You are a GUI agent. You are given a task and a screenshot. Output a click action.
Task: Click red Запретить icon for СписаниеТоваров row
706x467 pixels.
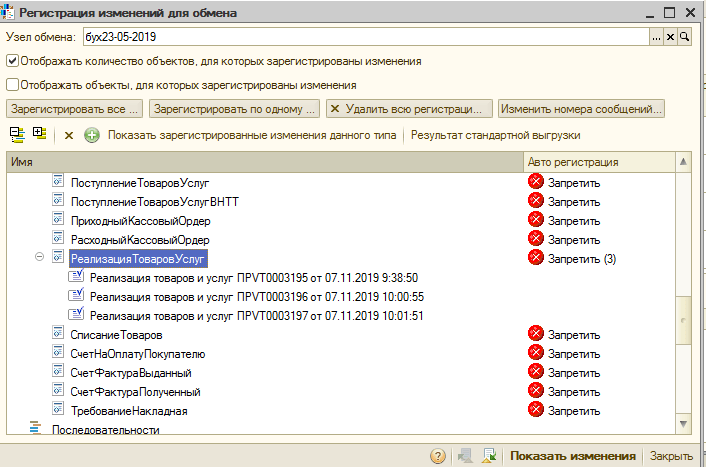536,334
